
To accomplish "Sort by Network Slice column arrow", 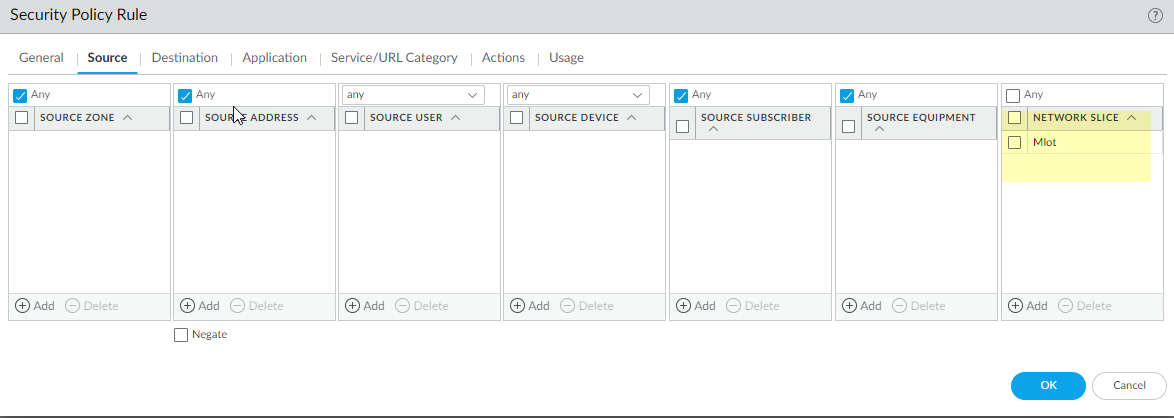I will point(1131,118).
